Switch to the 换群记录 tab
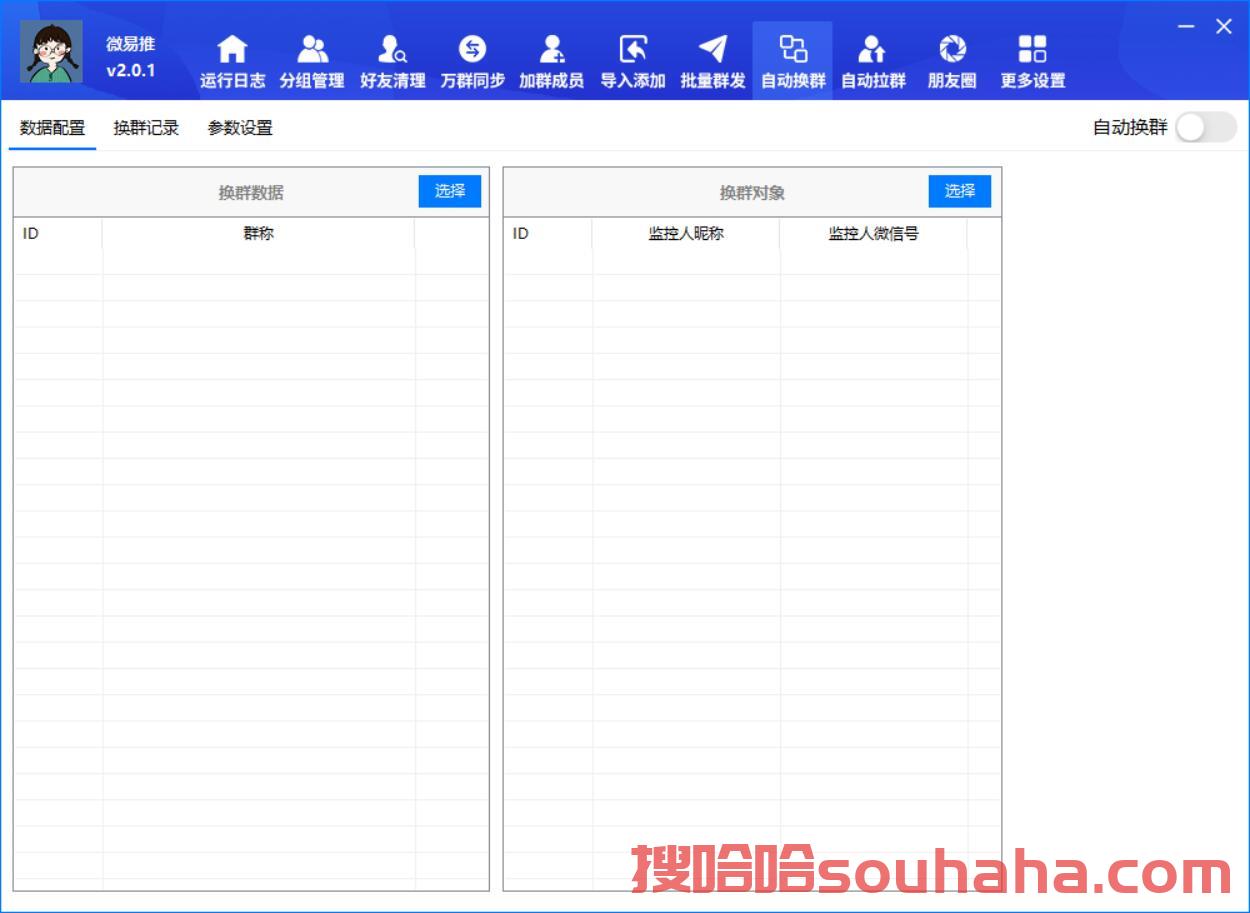 (146, 128)
